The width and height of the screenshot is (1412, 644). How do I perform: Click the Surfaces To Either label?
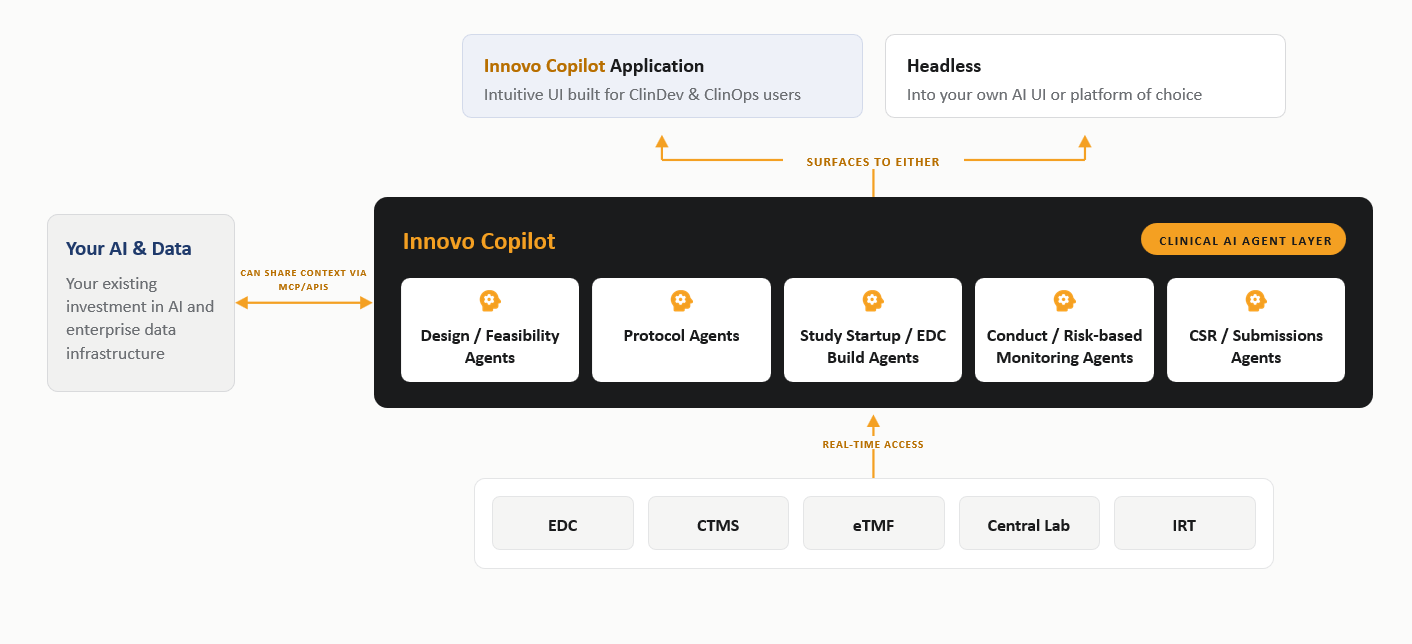tap(873, 161)
